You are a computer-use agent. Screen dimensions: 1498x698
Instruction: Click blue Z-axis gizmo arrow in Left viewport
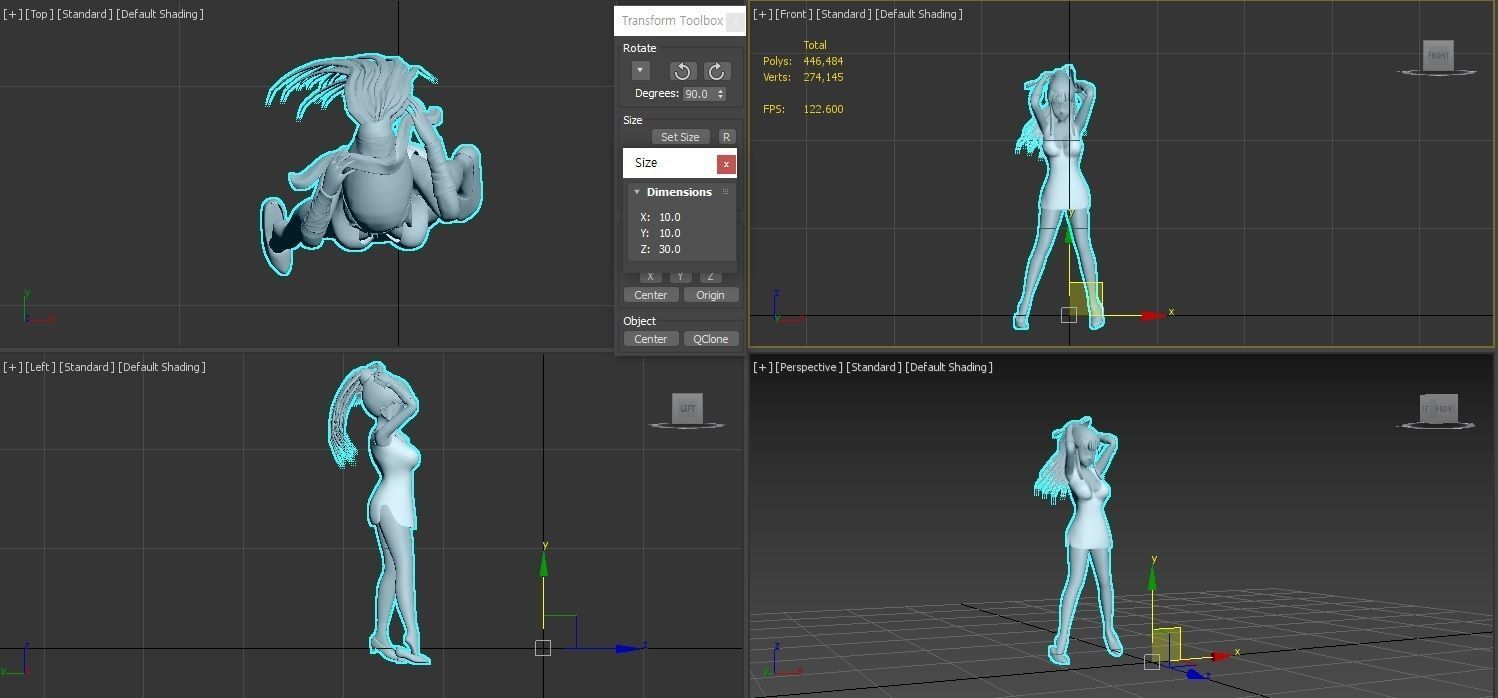[627, 648]
